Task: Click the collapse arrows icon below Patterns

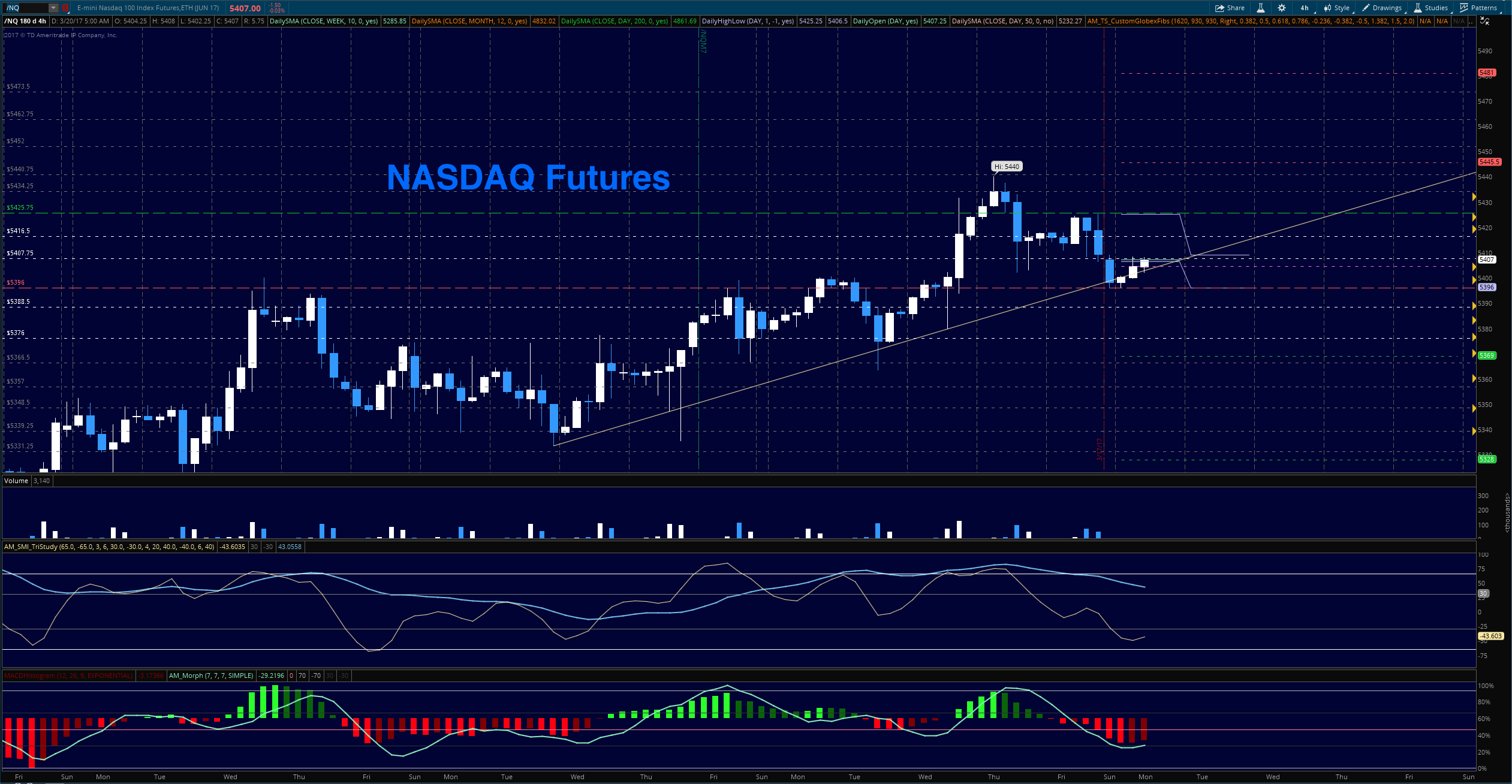Action: click(x=1485, y=21)
